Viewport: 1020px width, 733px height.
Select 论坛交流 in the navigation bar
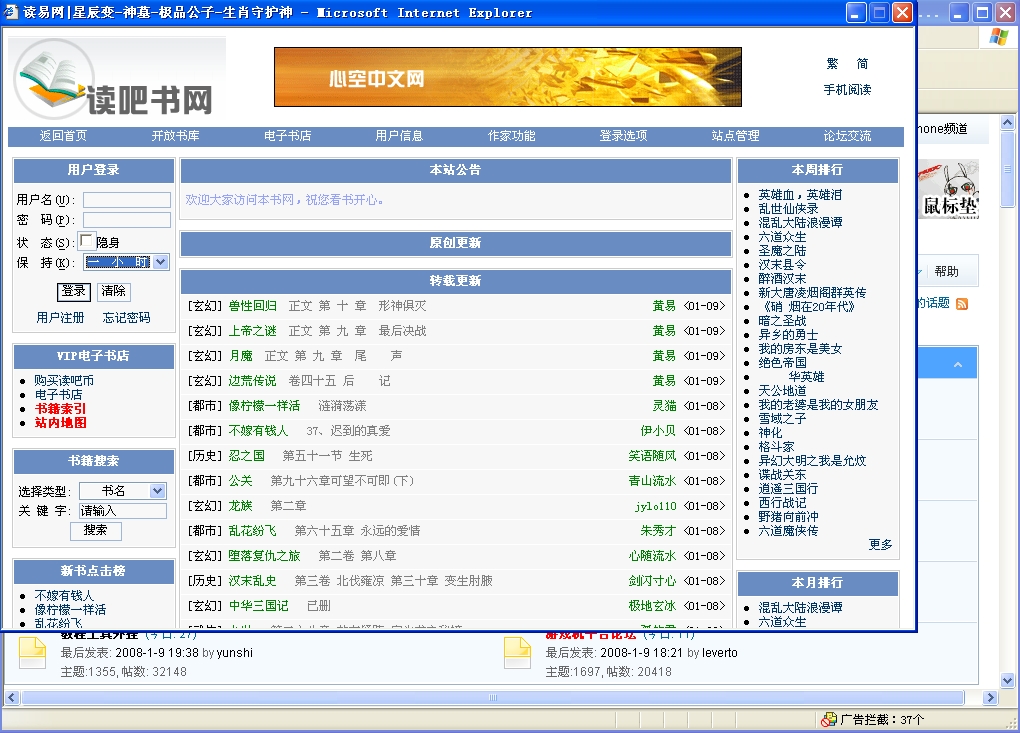point(847,136)
